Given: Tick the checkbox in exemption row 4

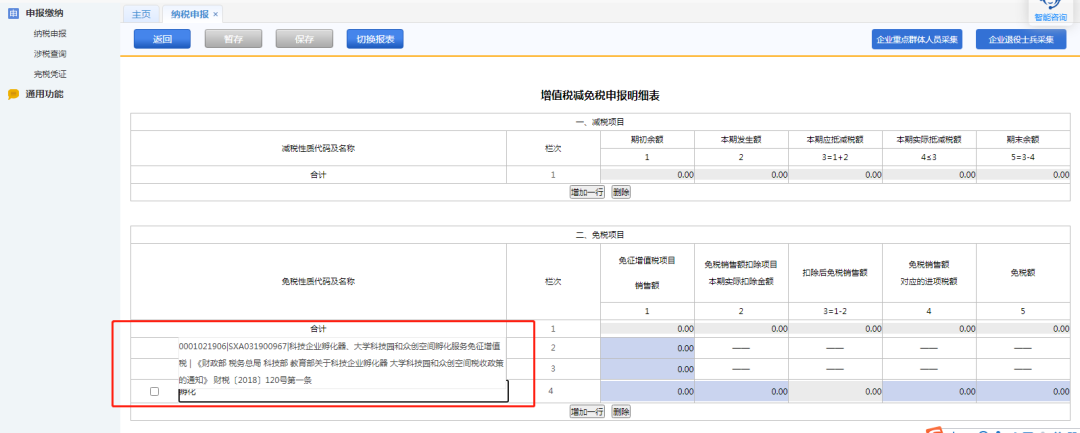Looking at the screenshot, I should click(x=154, y=391).
